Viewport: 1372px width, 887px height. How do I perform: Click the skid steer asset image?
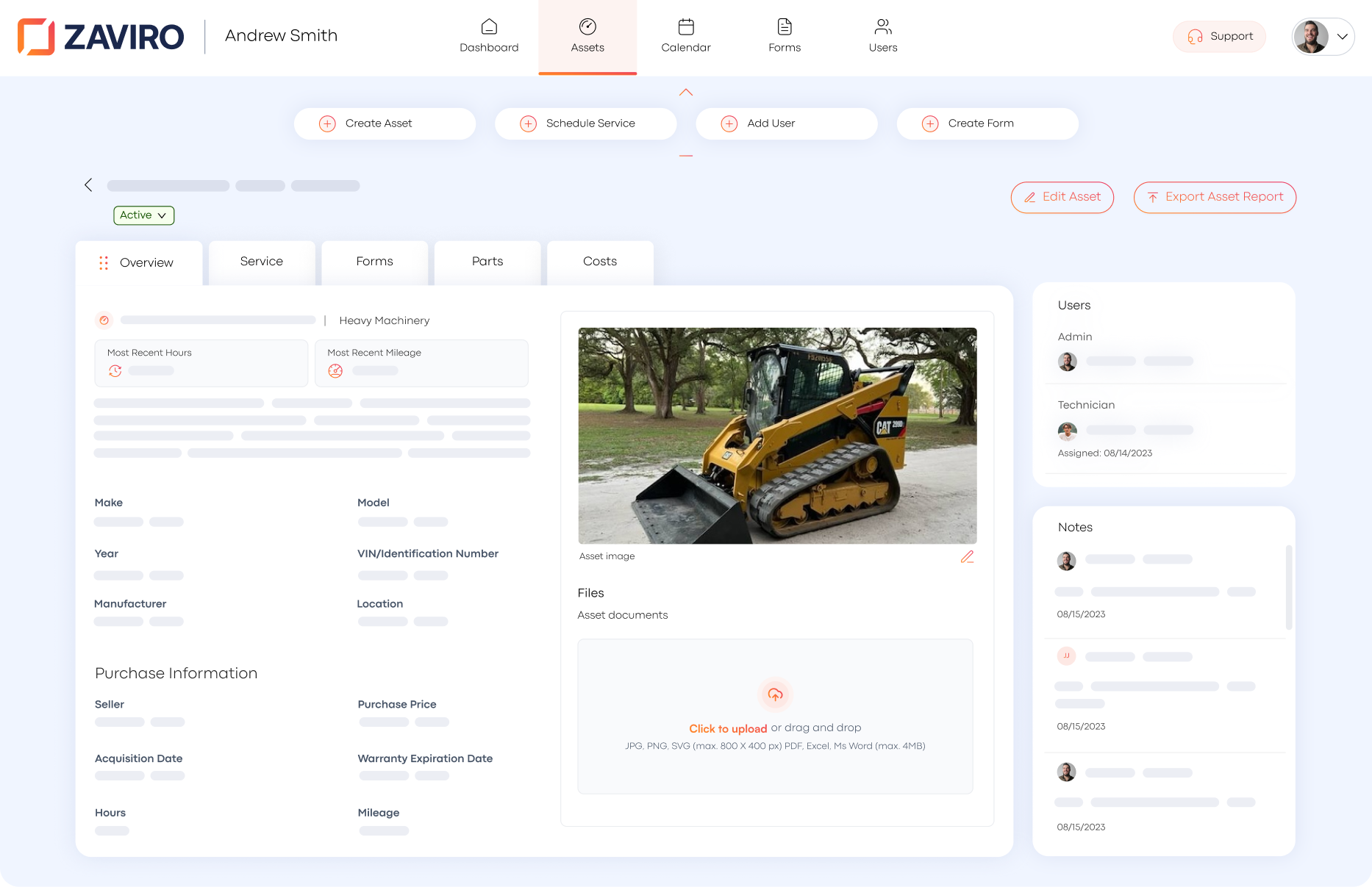click(x=778, y=436)
